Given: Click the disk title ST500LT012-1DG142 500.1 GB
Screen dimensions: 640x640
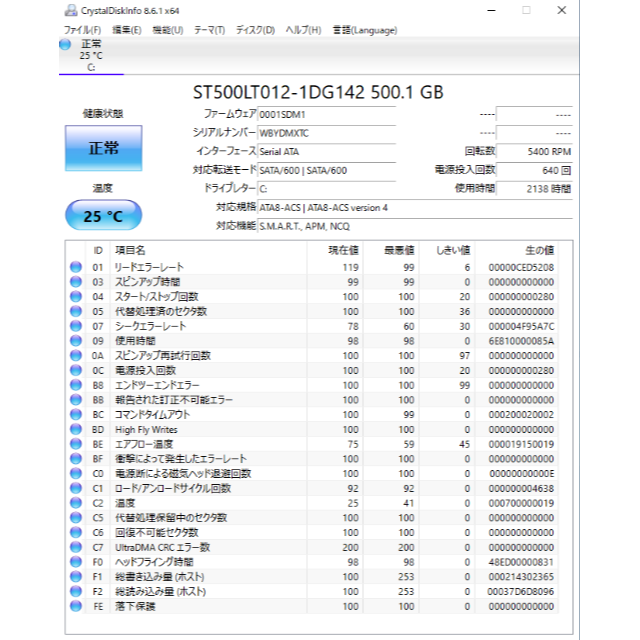Looking at the screenshot, I should click(318, 92).
